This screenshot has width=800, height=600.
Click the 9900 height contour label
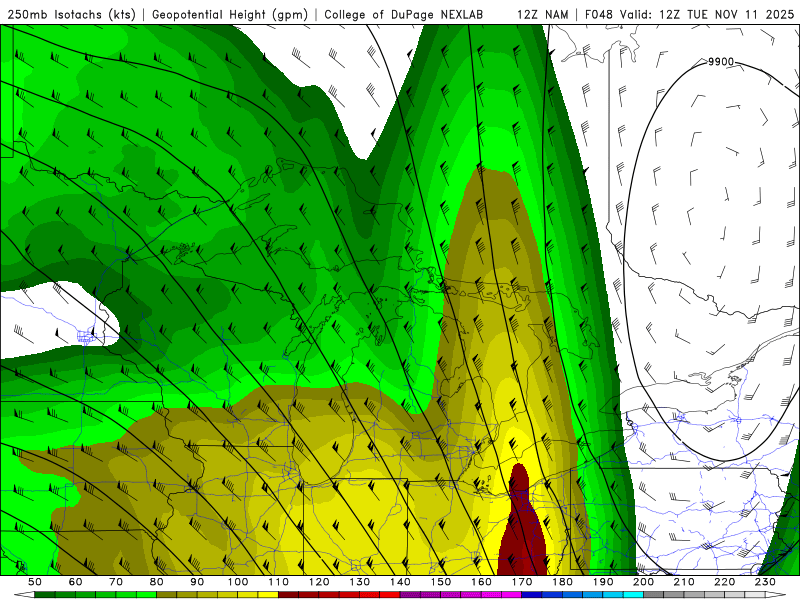(x=720, y=62)
